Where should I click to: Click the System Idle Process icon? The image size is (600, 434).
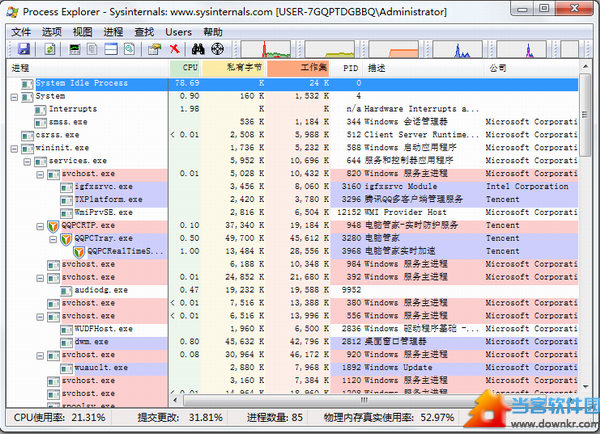[x=27, y=83]
